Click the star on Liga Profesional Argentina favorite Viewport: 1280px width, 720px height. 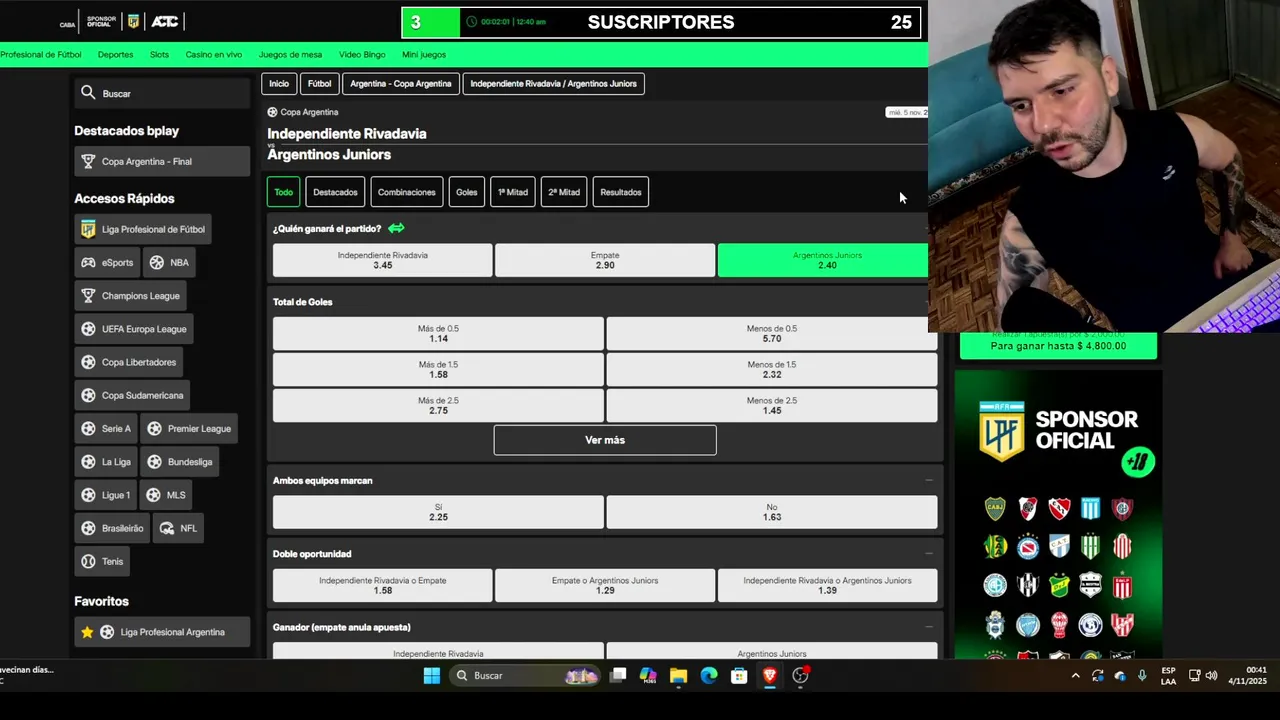[x=87, y=632]
